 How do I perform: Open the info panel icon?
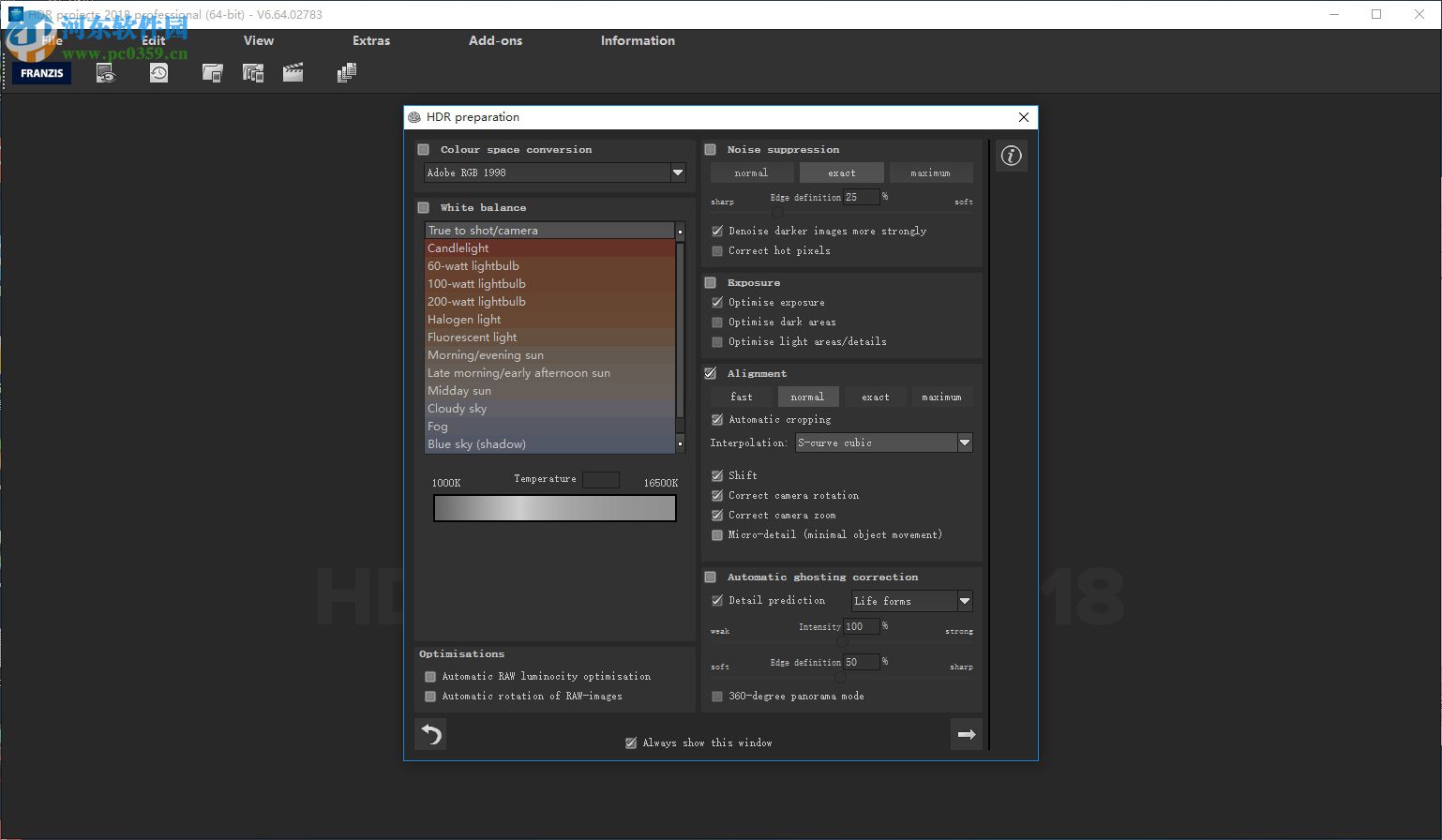point(1011,156)
